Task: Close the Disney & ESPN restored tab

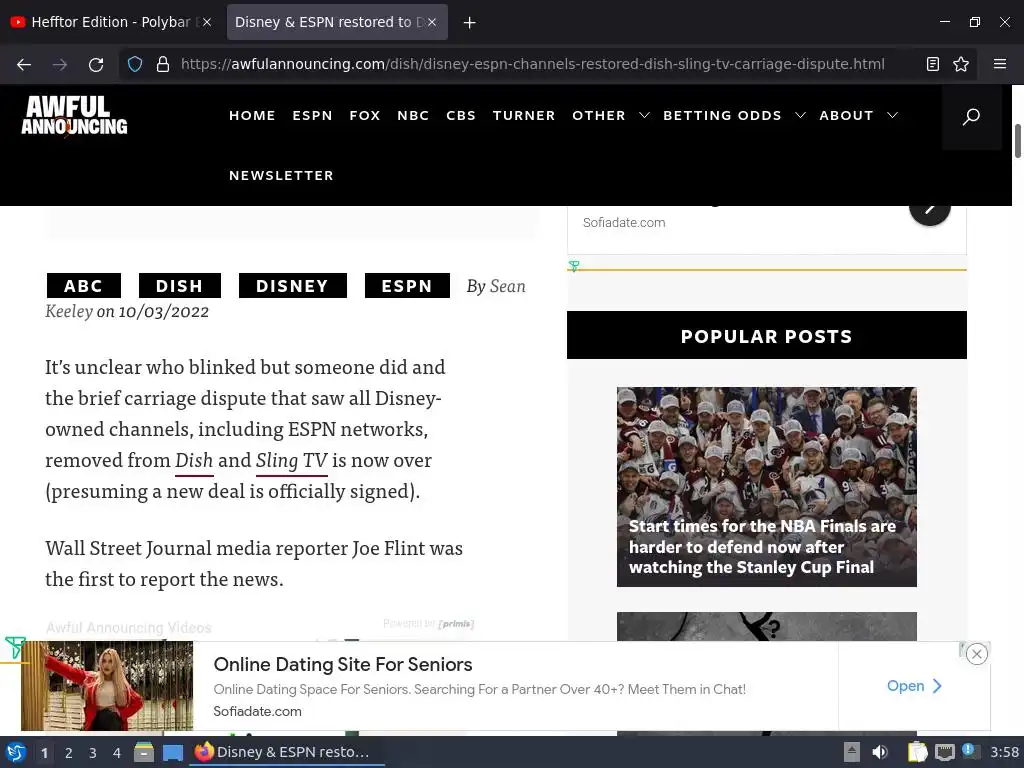Action: click(x=432, y=22)
